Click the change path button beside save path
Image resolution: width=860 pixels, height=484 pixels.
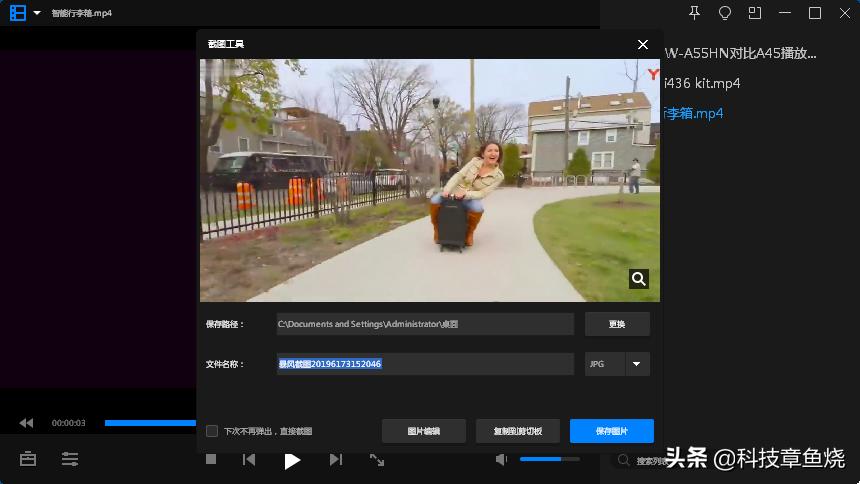point(617,324)
